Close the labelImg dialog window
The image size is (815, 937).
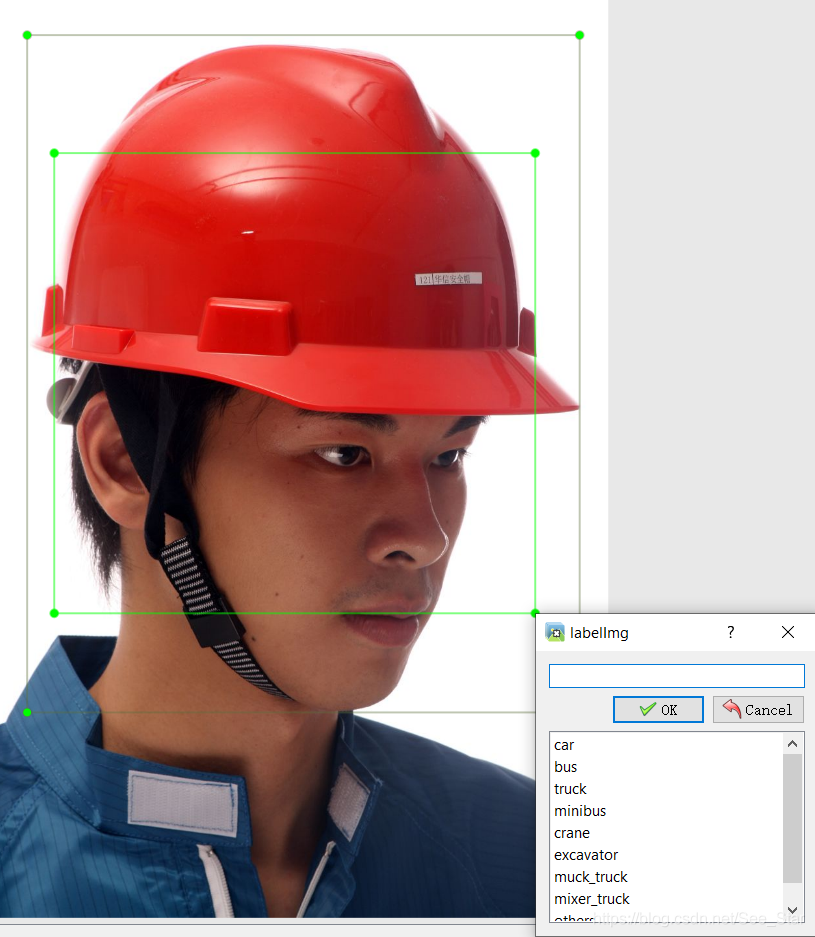(x=788, y=632)
